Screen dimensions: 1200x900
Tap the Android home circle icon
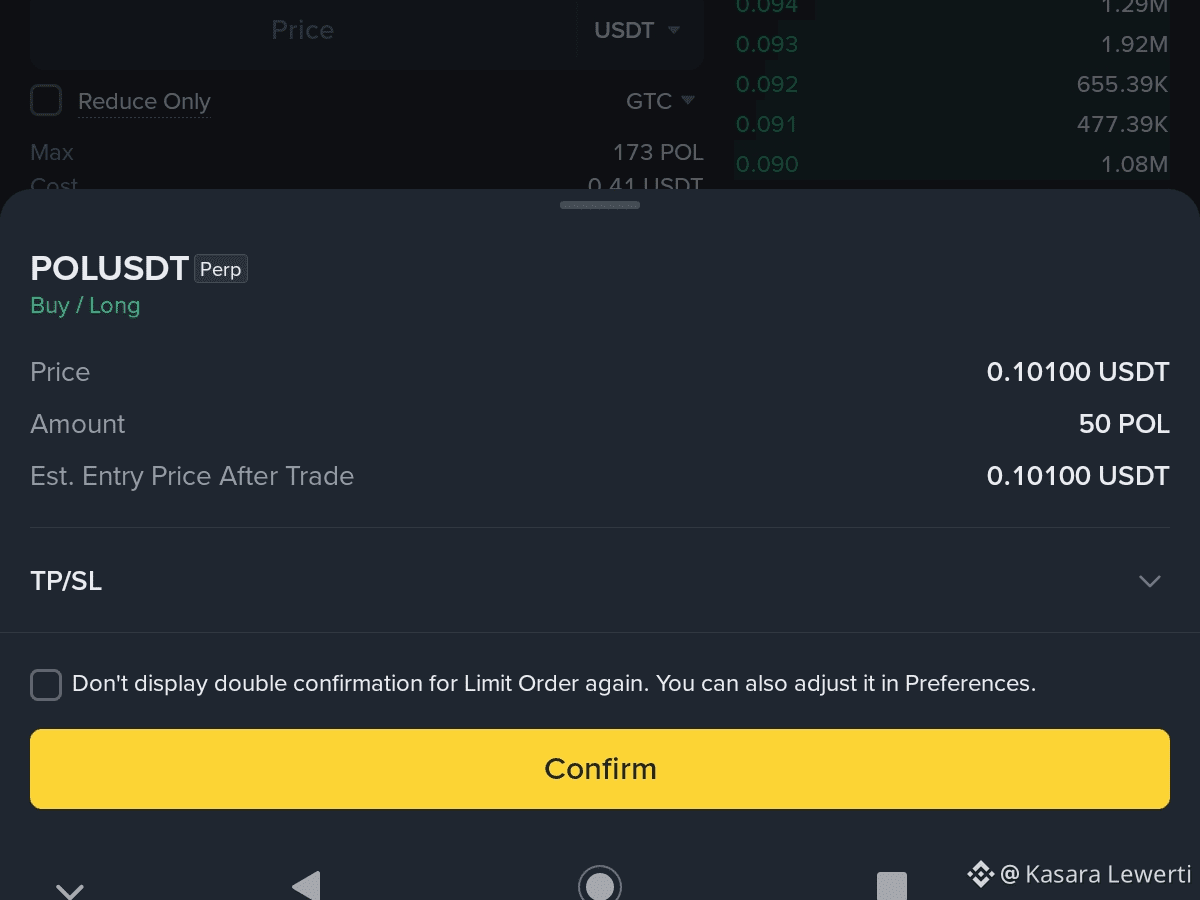click(x=600, y=884)
